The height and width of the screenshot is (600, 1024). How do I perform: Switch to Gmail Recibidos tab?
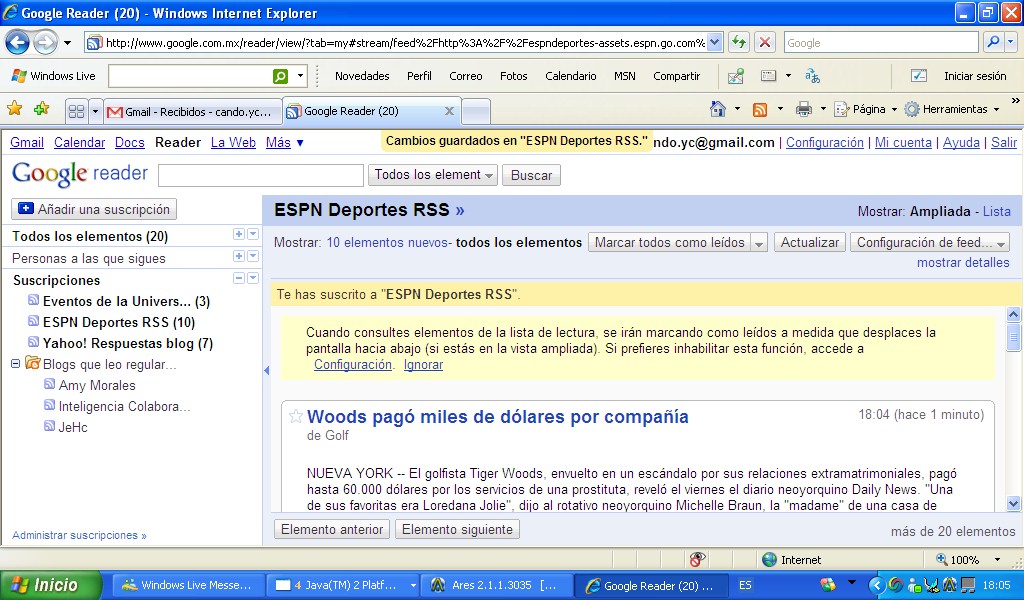tap(190, 111)
